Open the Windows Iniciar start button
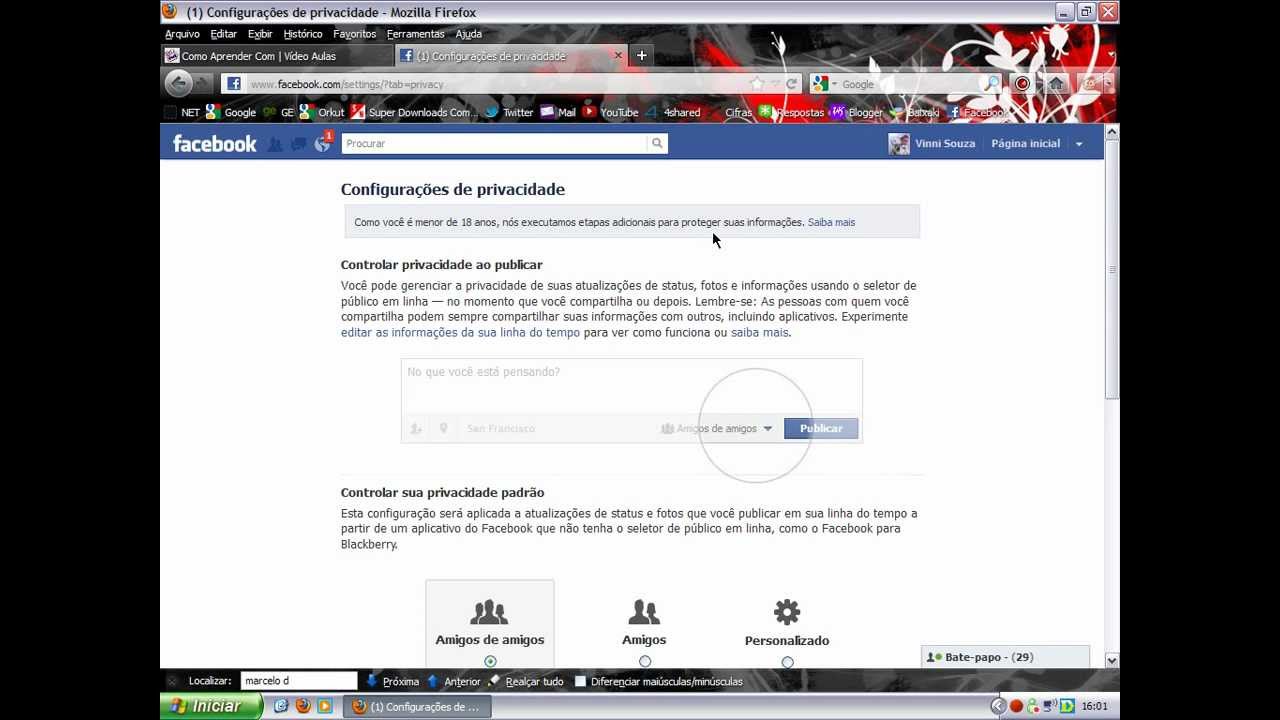1280x720 pixels. point(210,706)
